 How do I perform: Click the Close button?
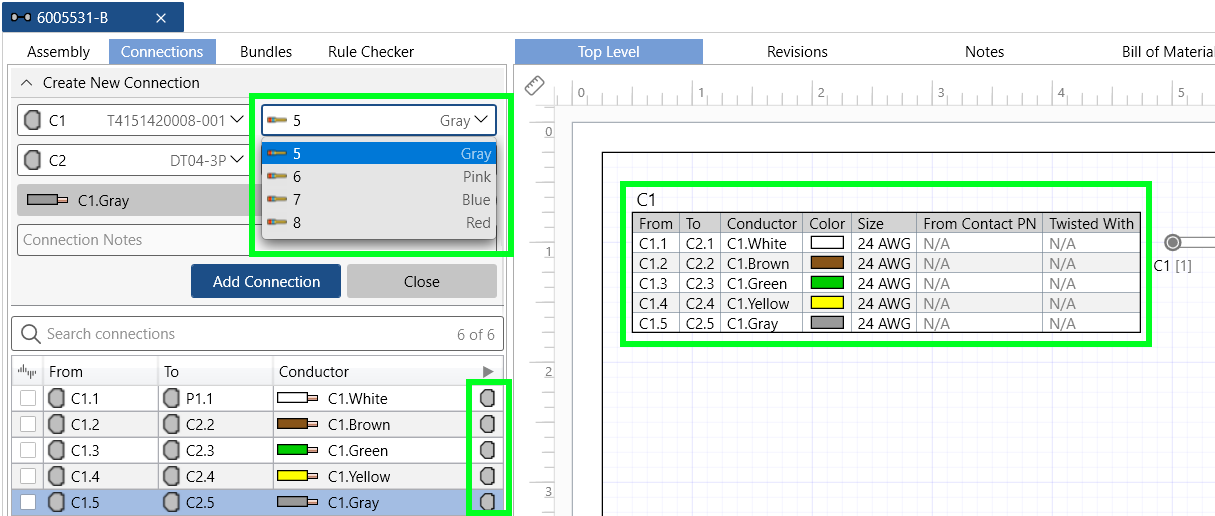click(422, 281)
